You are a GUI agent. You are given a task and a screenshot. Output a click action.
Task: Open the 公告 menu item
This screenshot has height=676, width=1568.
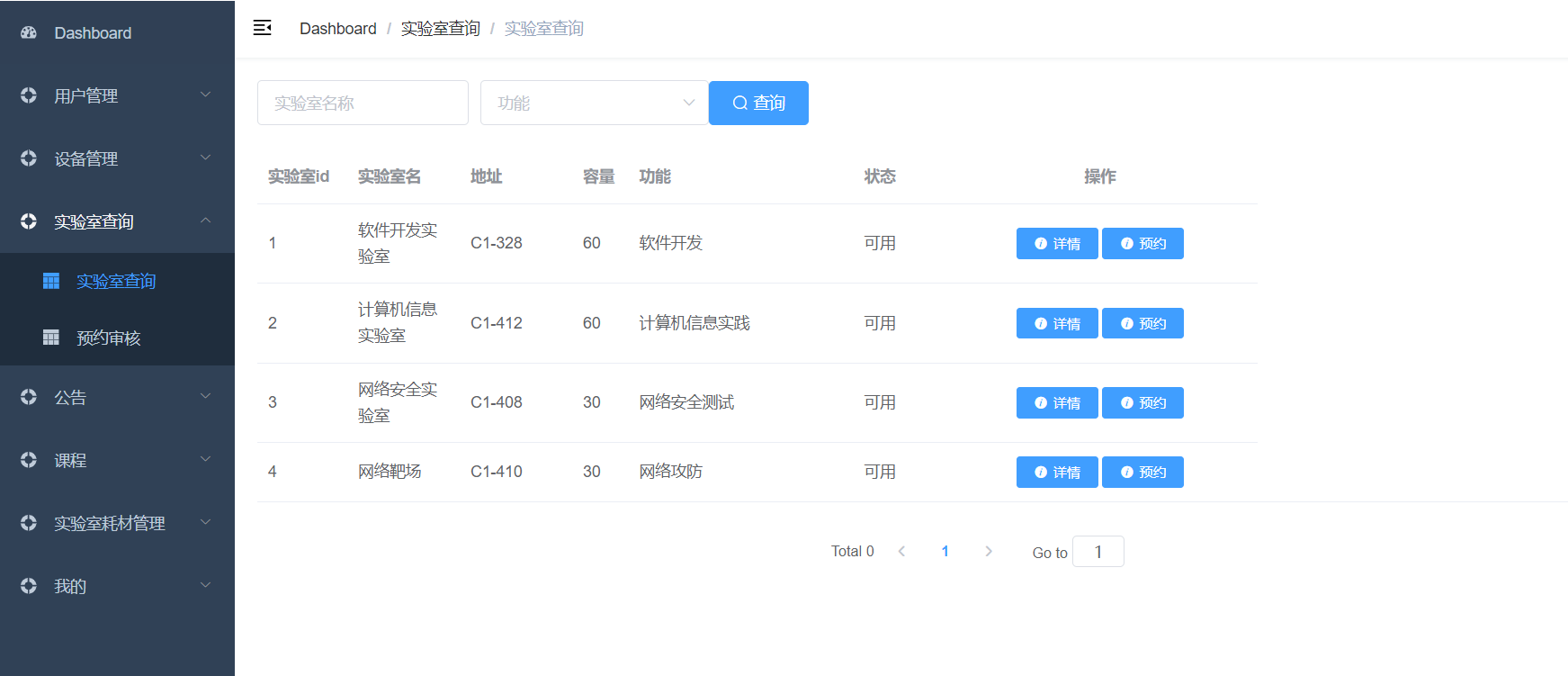pos(117,397)
